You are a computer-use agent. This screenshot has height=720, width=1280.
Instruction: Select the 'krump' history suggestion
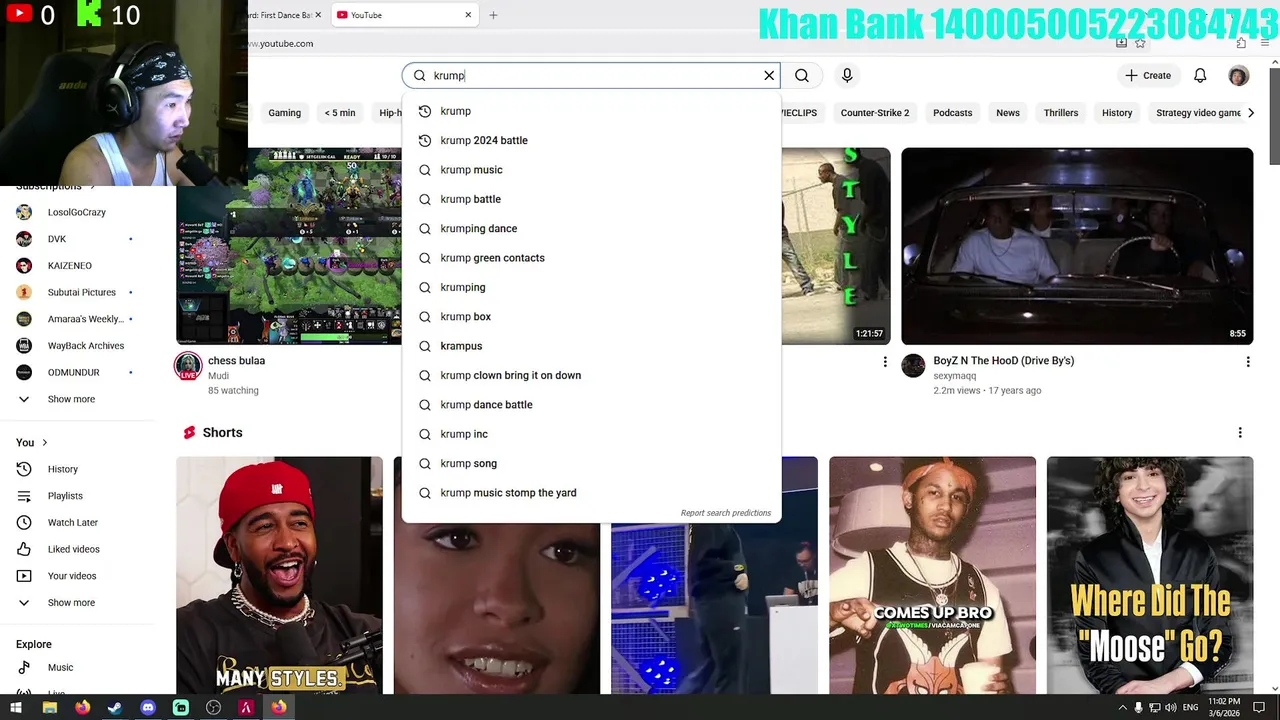(x=590, y=111)
